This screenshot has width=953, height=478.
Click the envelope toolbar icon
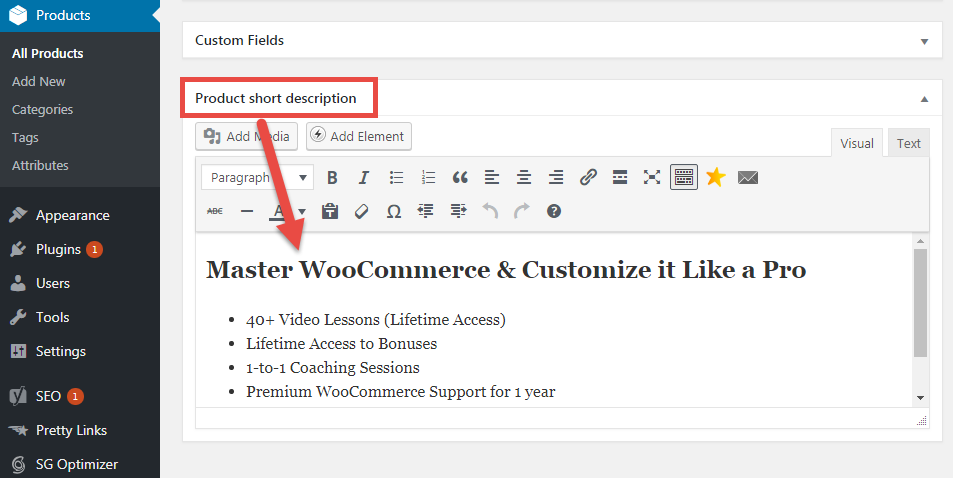coord(748,178)
